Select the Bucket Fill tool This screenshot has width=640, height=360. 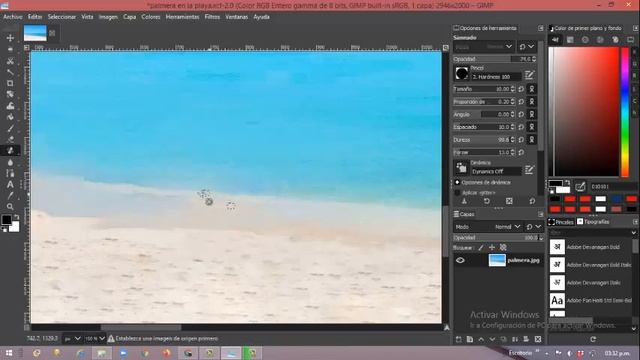coord(10,117)
